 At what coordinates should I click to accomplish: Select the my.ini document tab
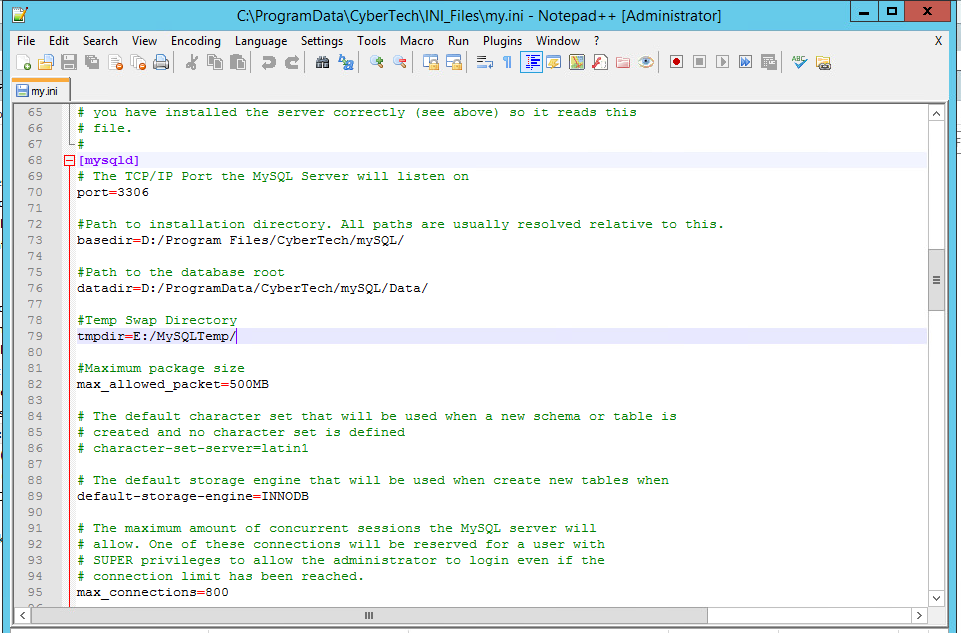click(40, 91)
